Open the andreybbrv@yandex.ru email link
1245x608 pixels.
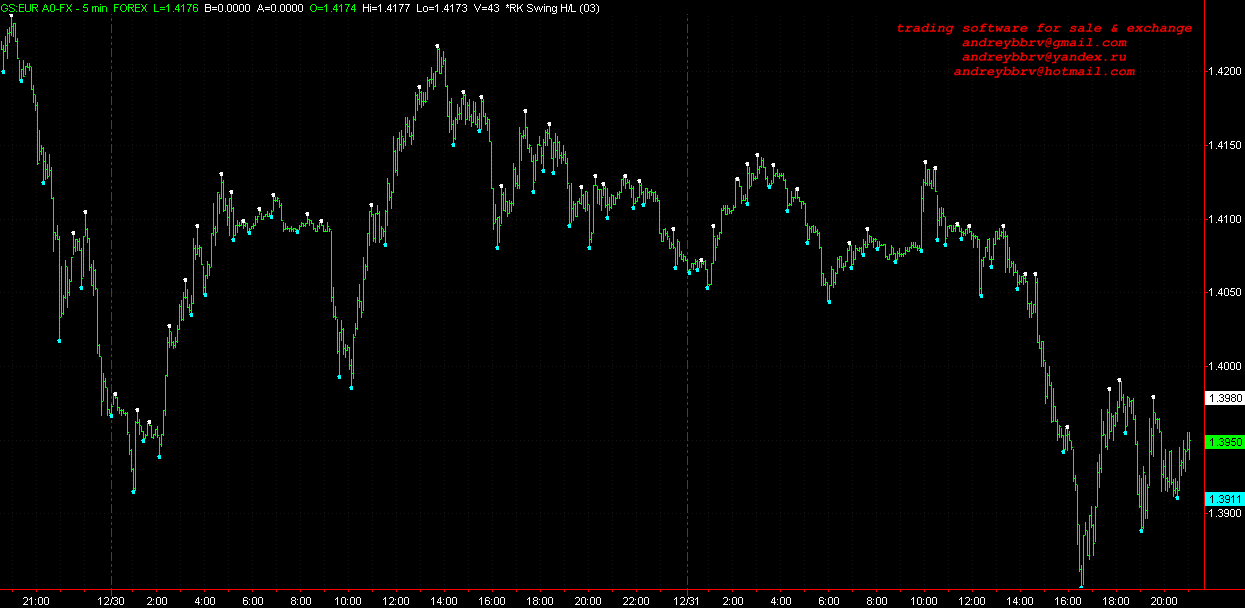(x=1044, y=57)
